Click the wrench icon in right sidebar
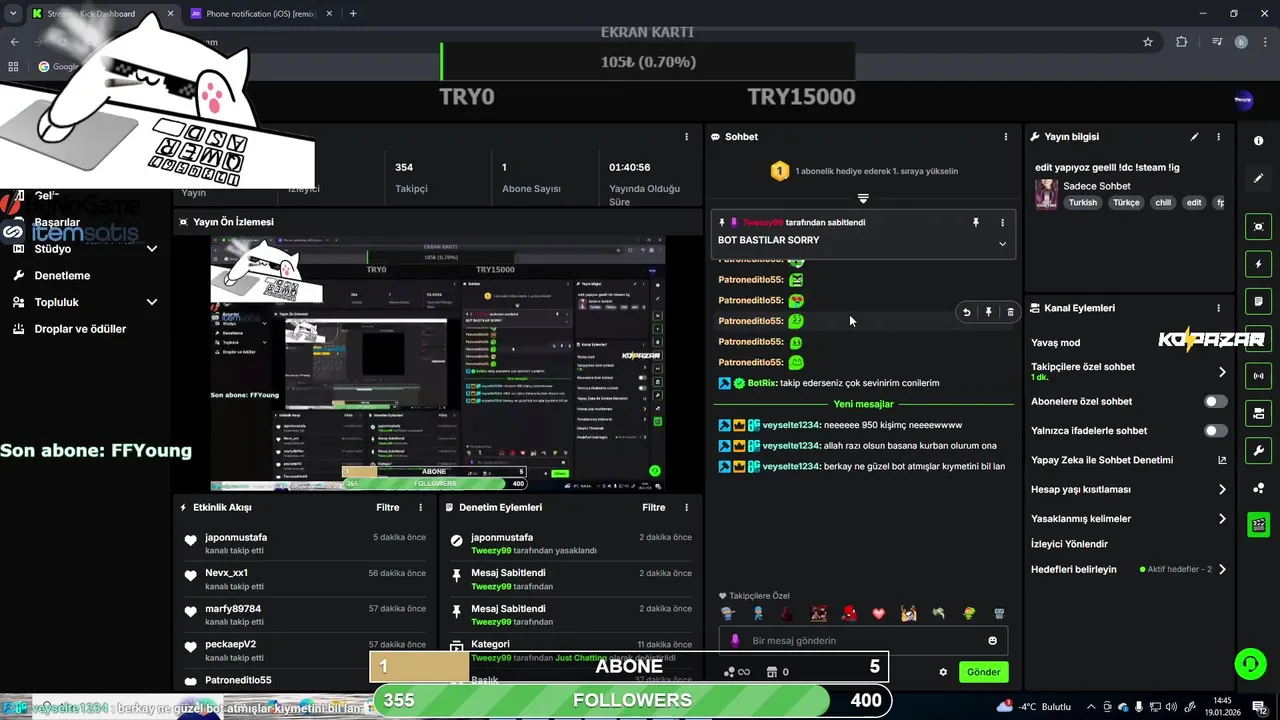 click(1259, 450)
